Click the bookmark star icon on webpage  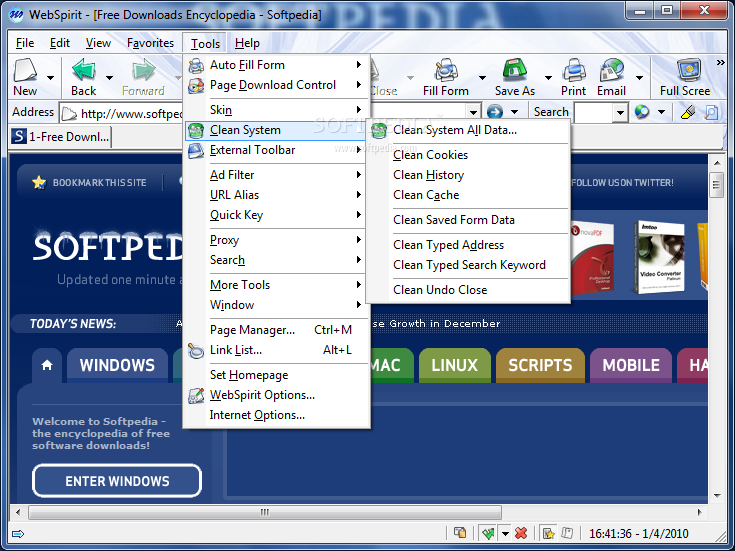[x=39, y=182]
